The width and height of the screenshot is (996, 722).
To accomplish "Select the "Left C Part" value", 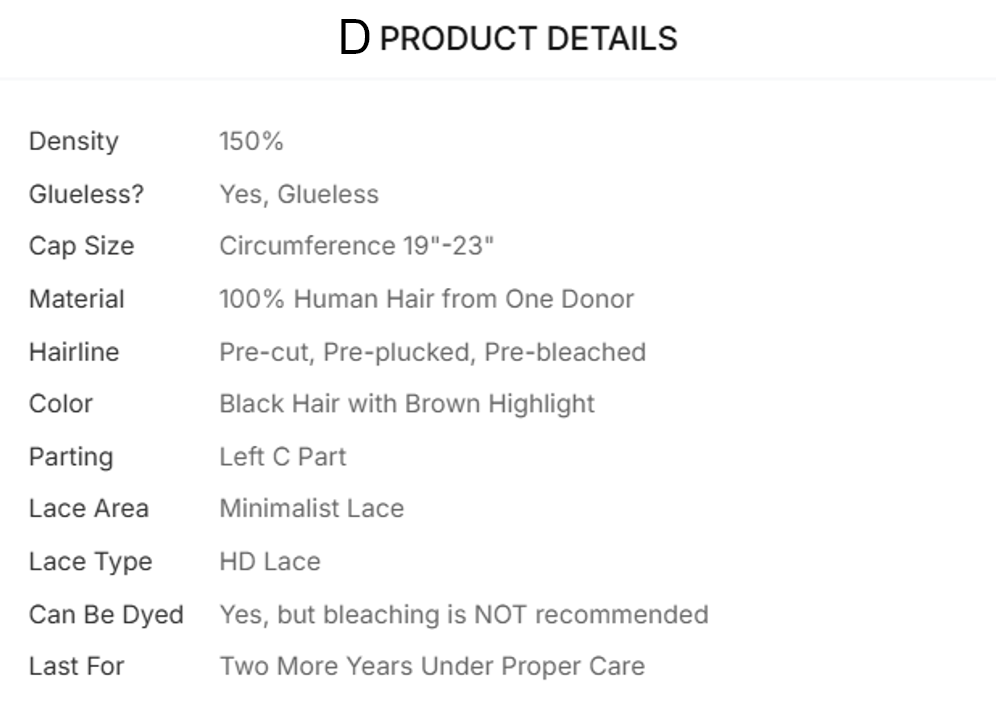I will [283, 457].
